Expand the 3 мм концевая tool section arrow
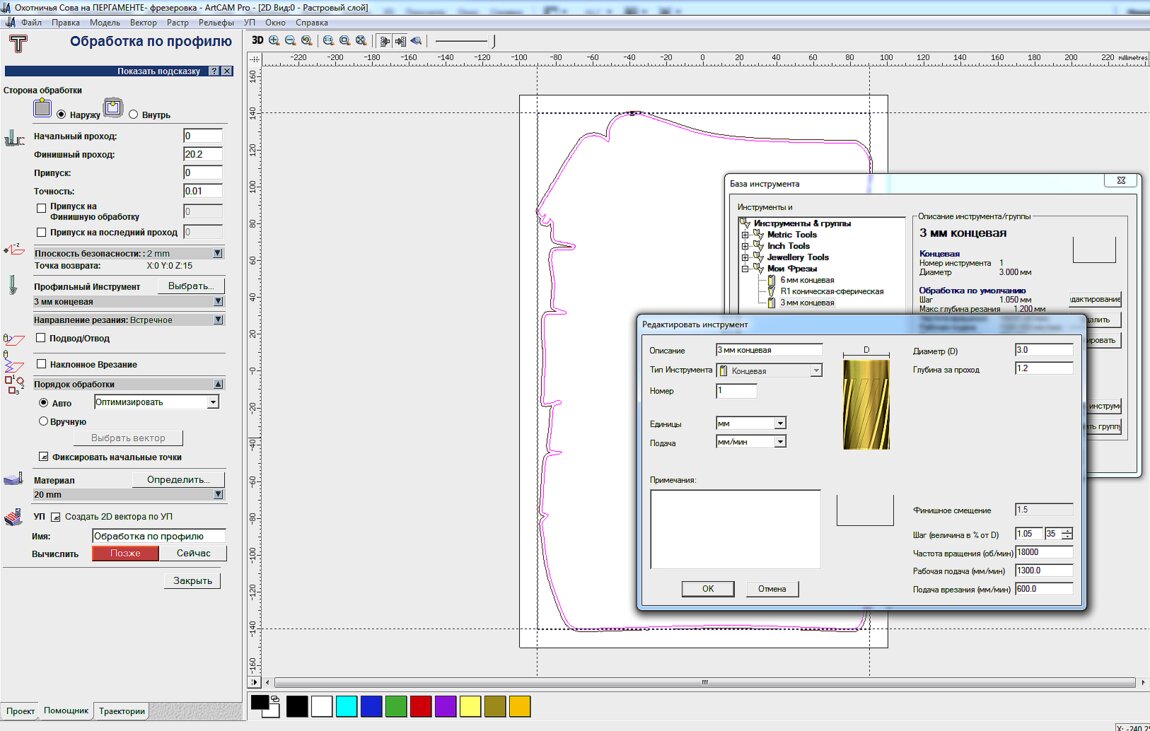This screenshot has height=731, width=1150. 218,301
